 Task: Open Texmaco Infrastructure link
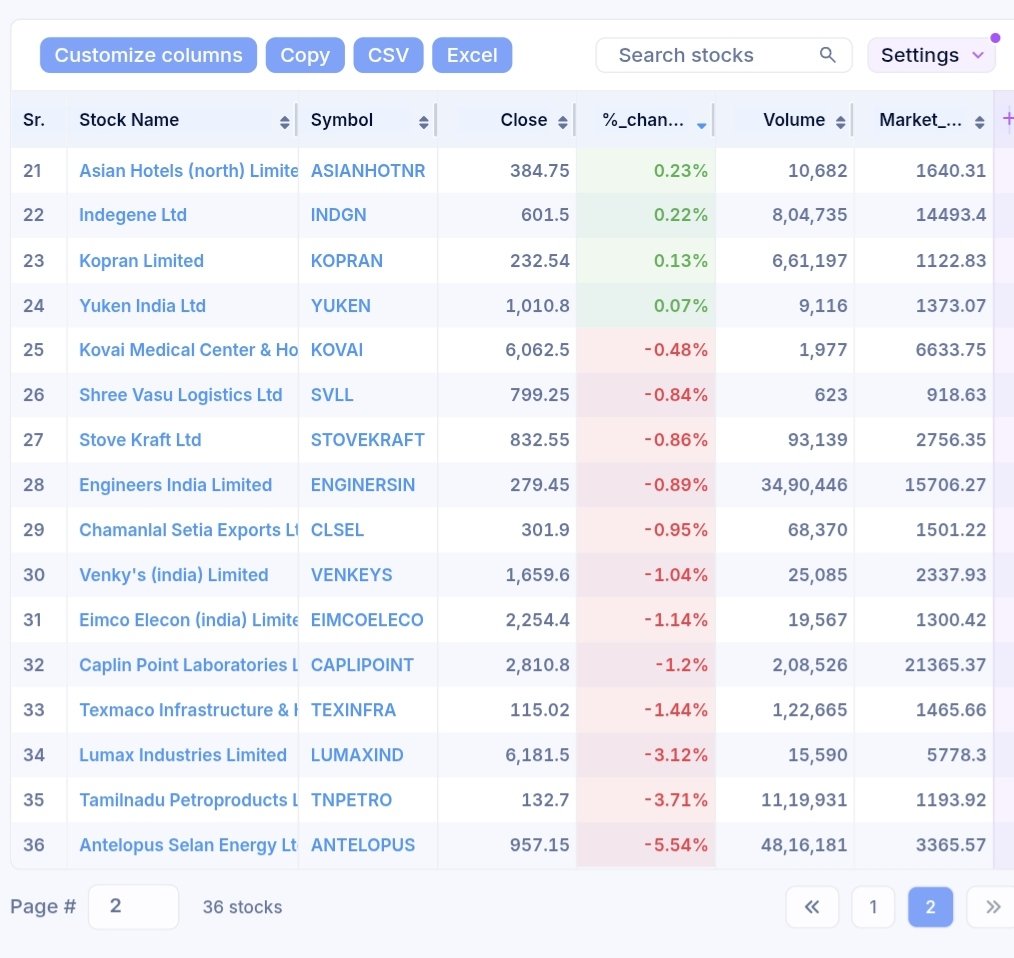(x=188, y=710)
